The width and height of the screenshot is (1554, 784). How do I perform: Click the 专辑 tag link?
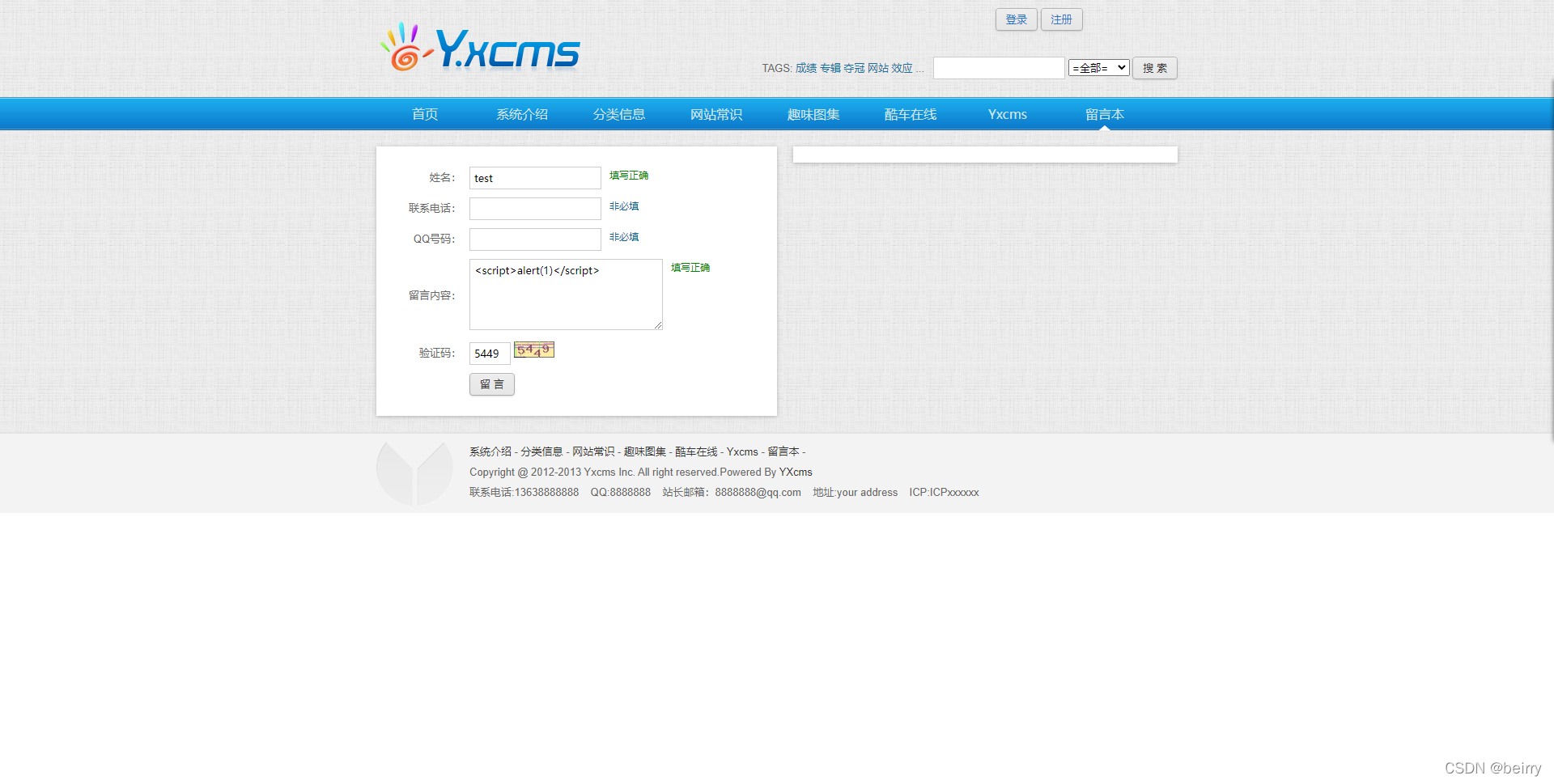coord(830,68)
